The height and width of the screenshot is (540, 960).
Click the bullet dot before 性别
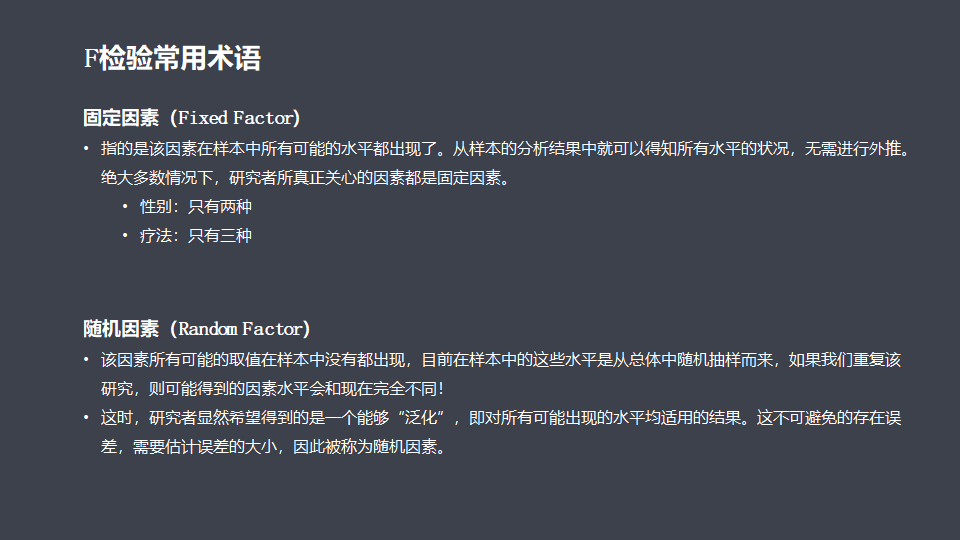pos(125,207)
